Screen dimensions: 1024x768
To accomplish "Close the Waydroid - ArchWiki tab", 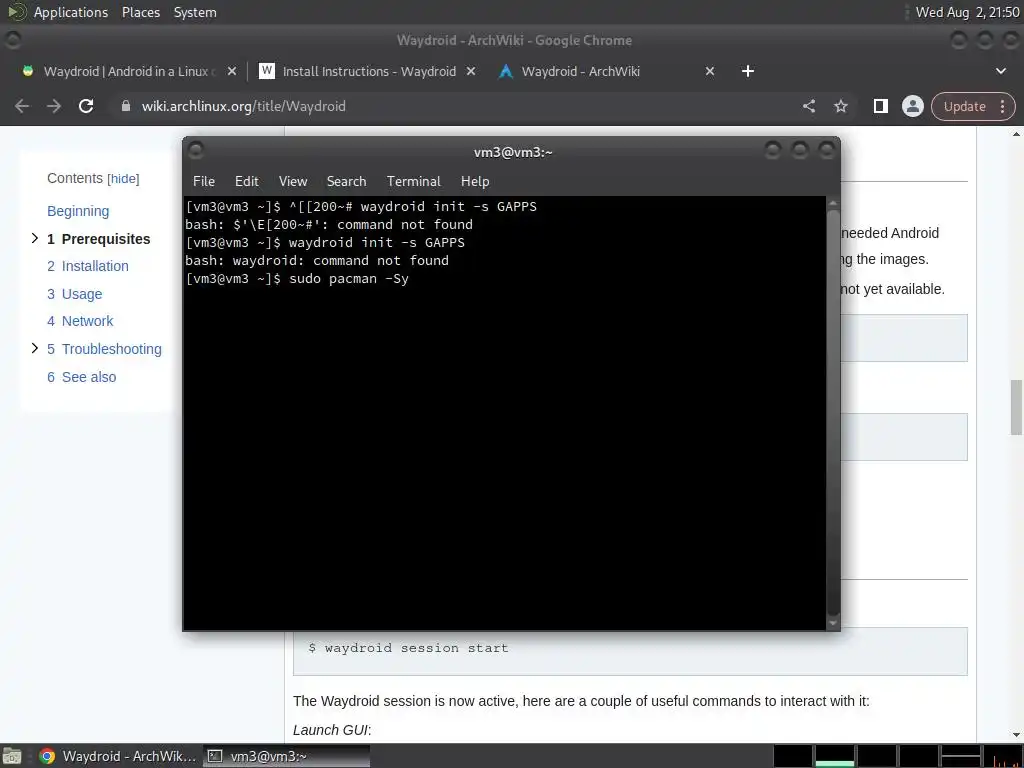I will tap(710, 71).
